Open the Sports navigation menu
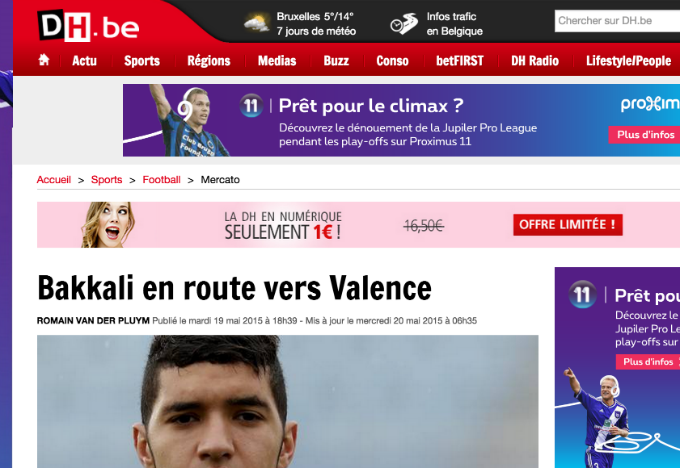 pyautogui.click(x=142, y=61)
